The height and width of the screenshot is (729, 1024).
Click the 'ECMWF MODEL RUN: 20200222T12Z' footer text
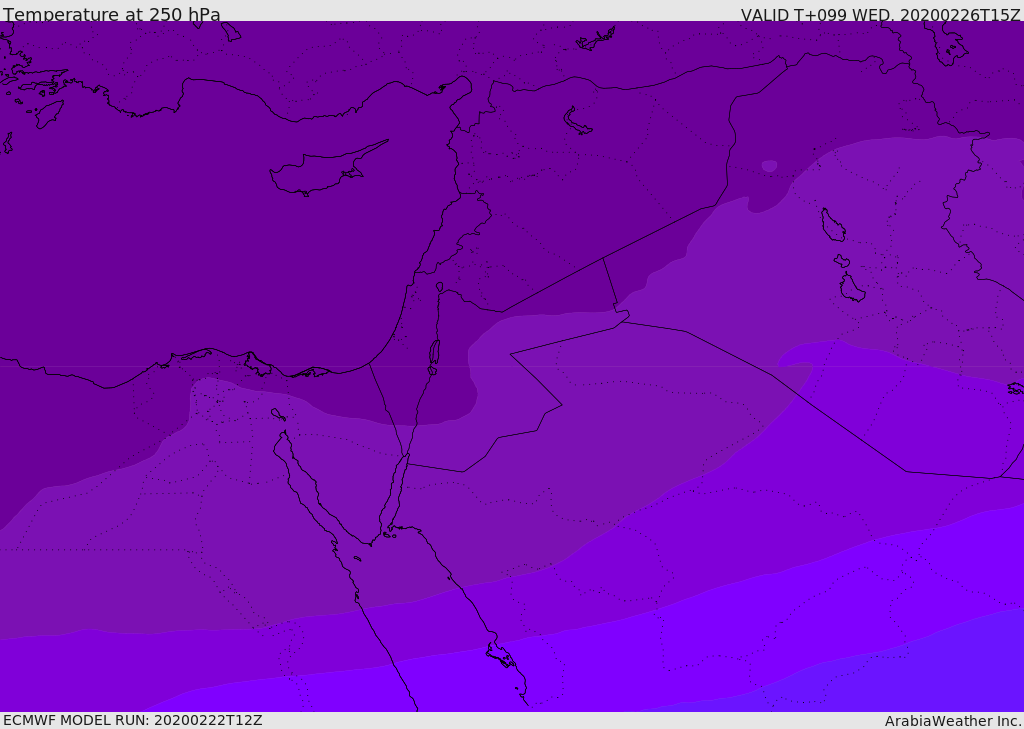(133, 721)
